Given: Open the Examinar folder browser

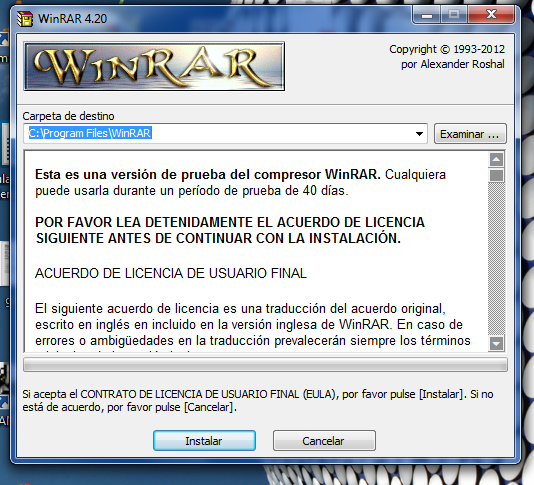Looking at the screenshot, I should [x=470, y=134].
